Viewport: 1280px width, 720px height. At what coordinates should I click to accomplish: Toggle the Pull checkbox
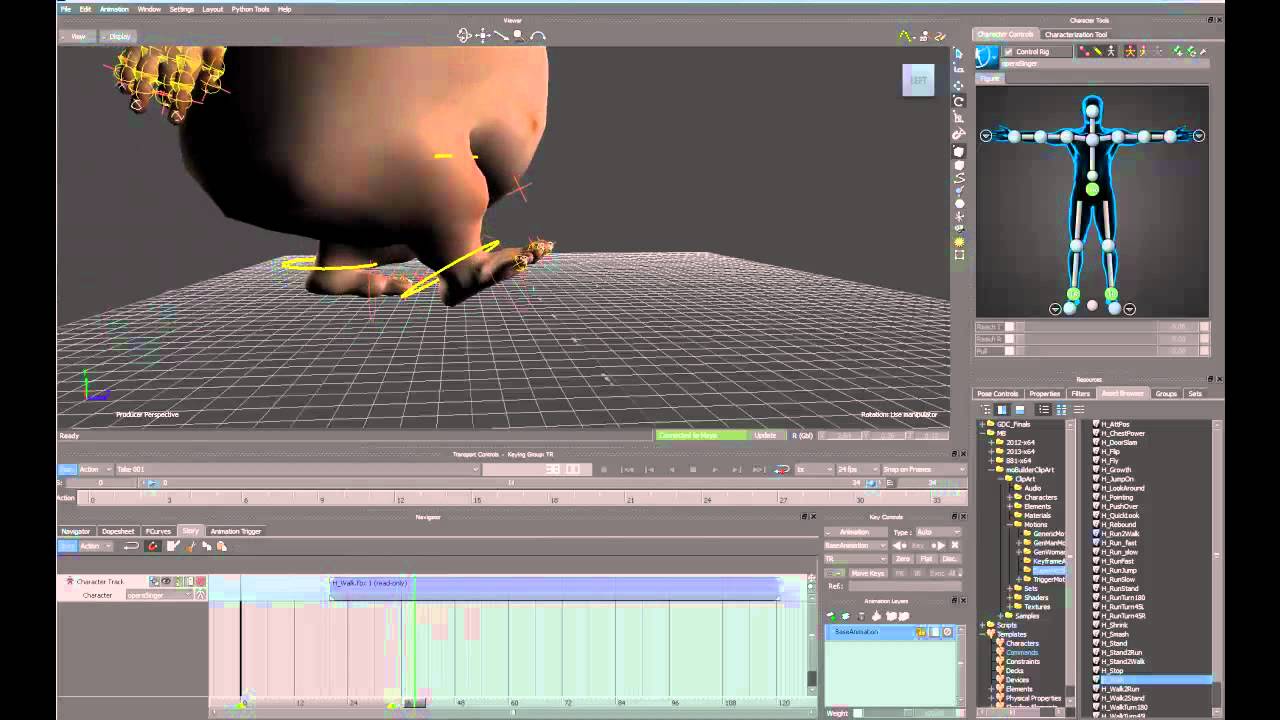point(1009,351)
